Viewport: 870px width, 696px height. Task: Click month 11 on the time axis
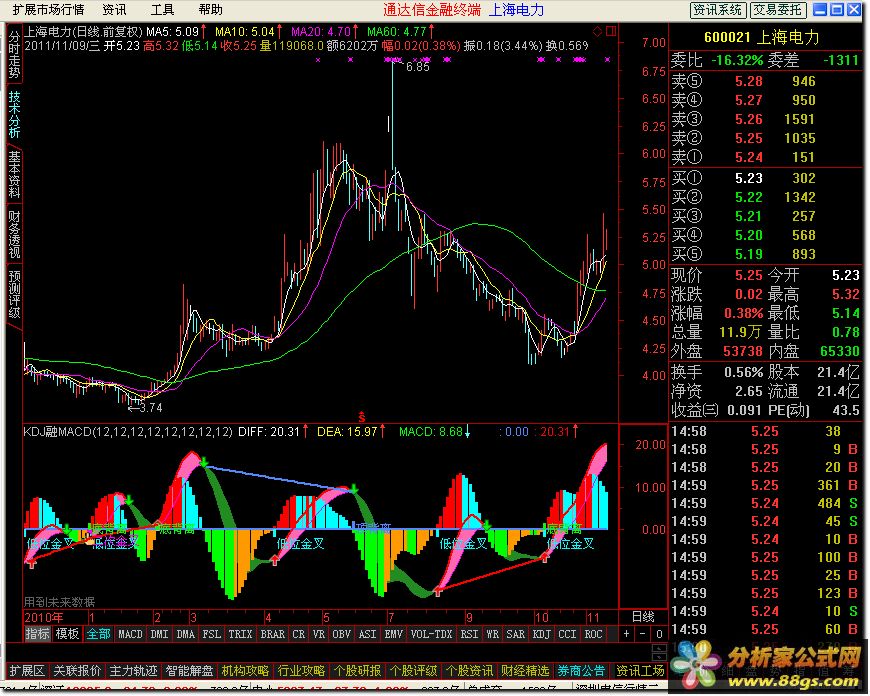pos(593,617)
